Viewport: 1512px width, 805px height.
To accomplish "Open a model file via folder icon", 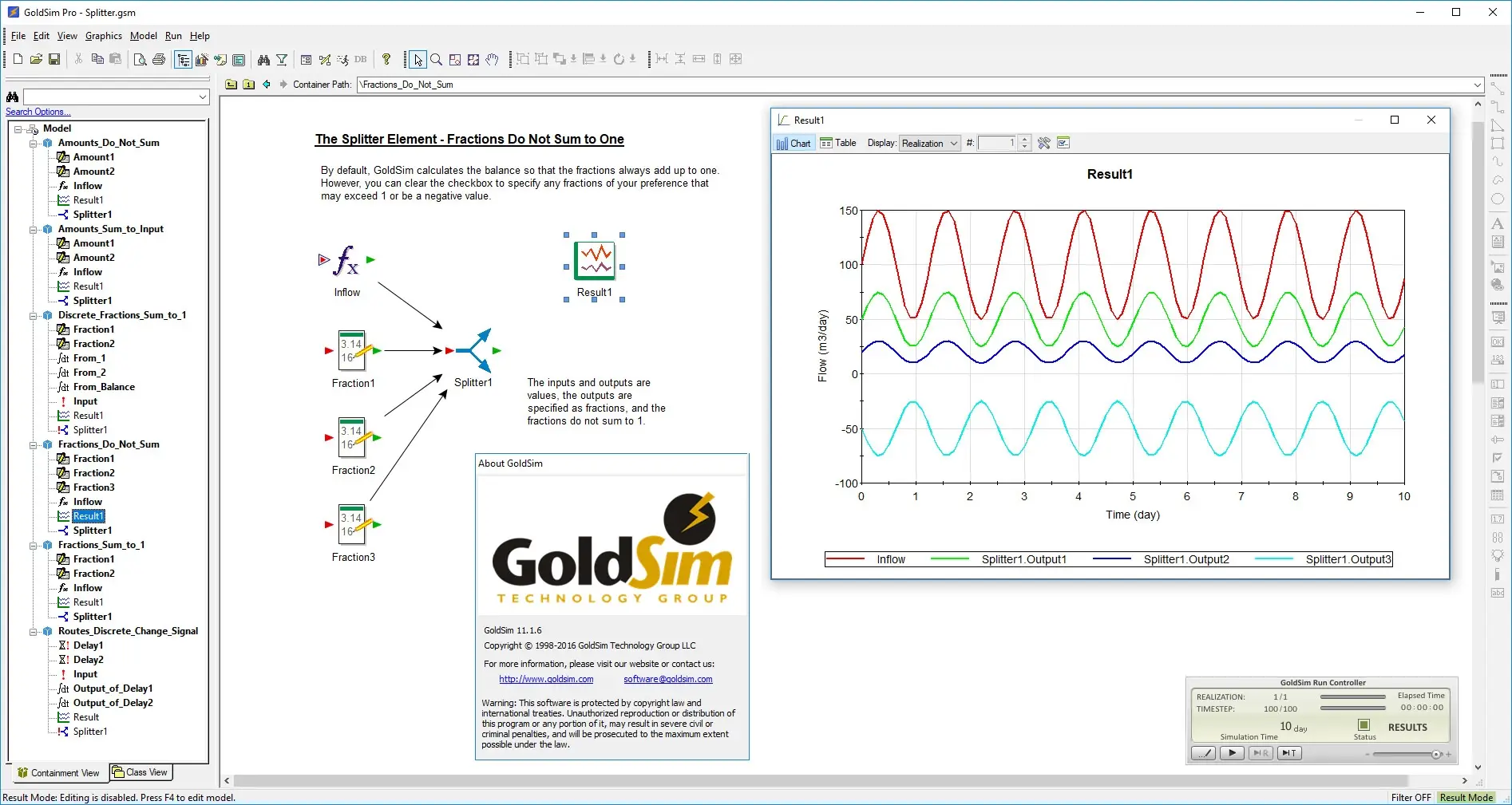I will tap(36, 59).
